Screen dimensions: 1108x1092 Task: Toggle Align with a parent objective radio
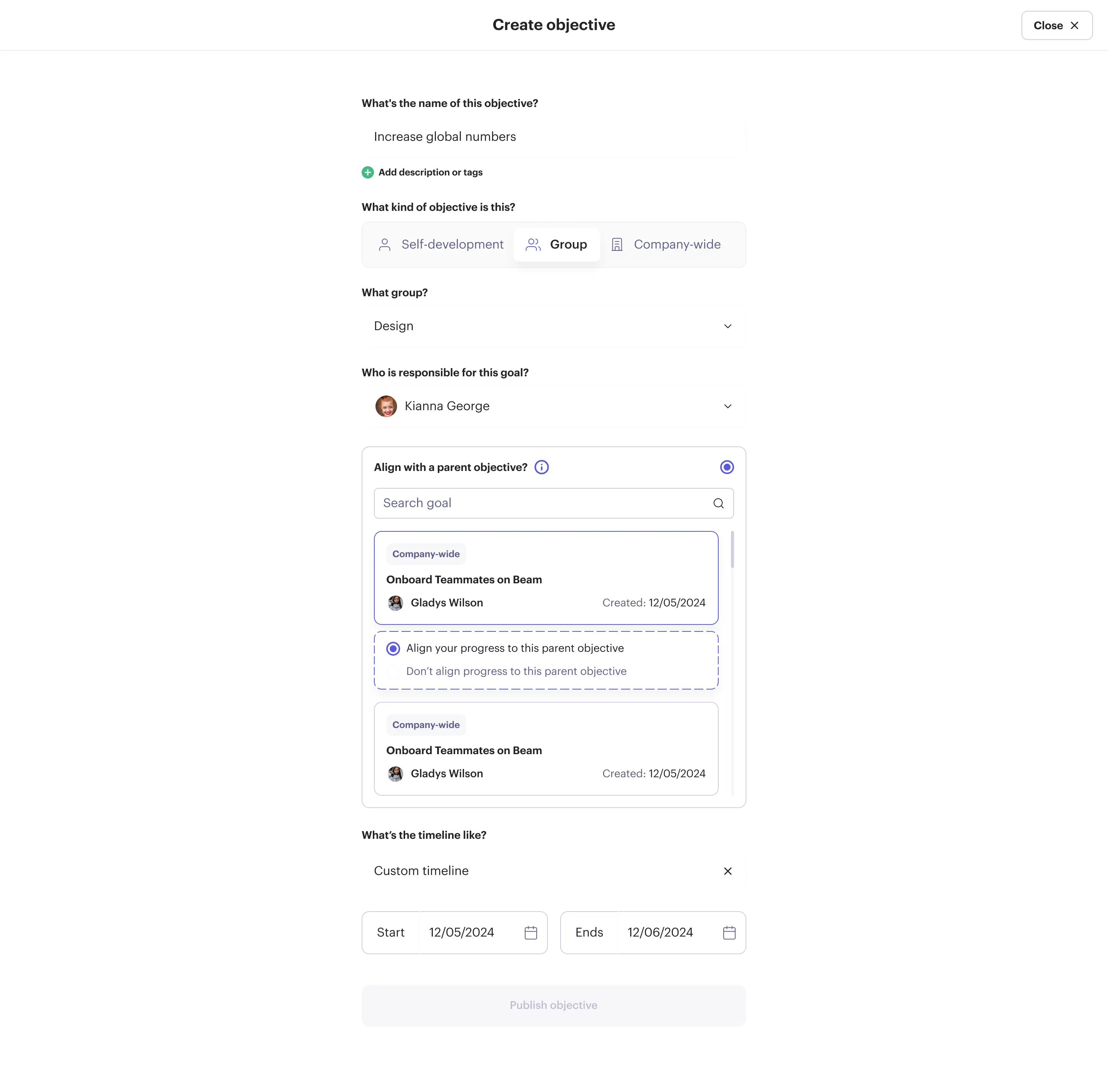(727, 468)
